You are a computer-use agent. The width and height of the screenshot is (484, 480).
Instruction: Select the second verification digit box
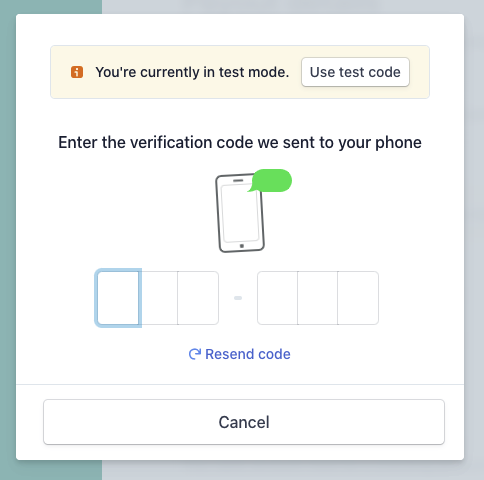158,298
